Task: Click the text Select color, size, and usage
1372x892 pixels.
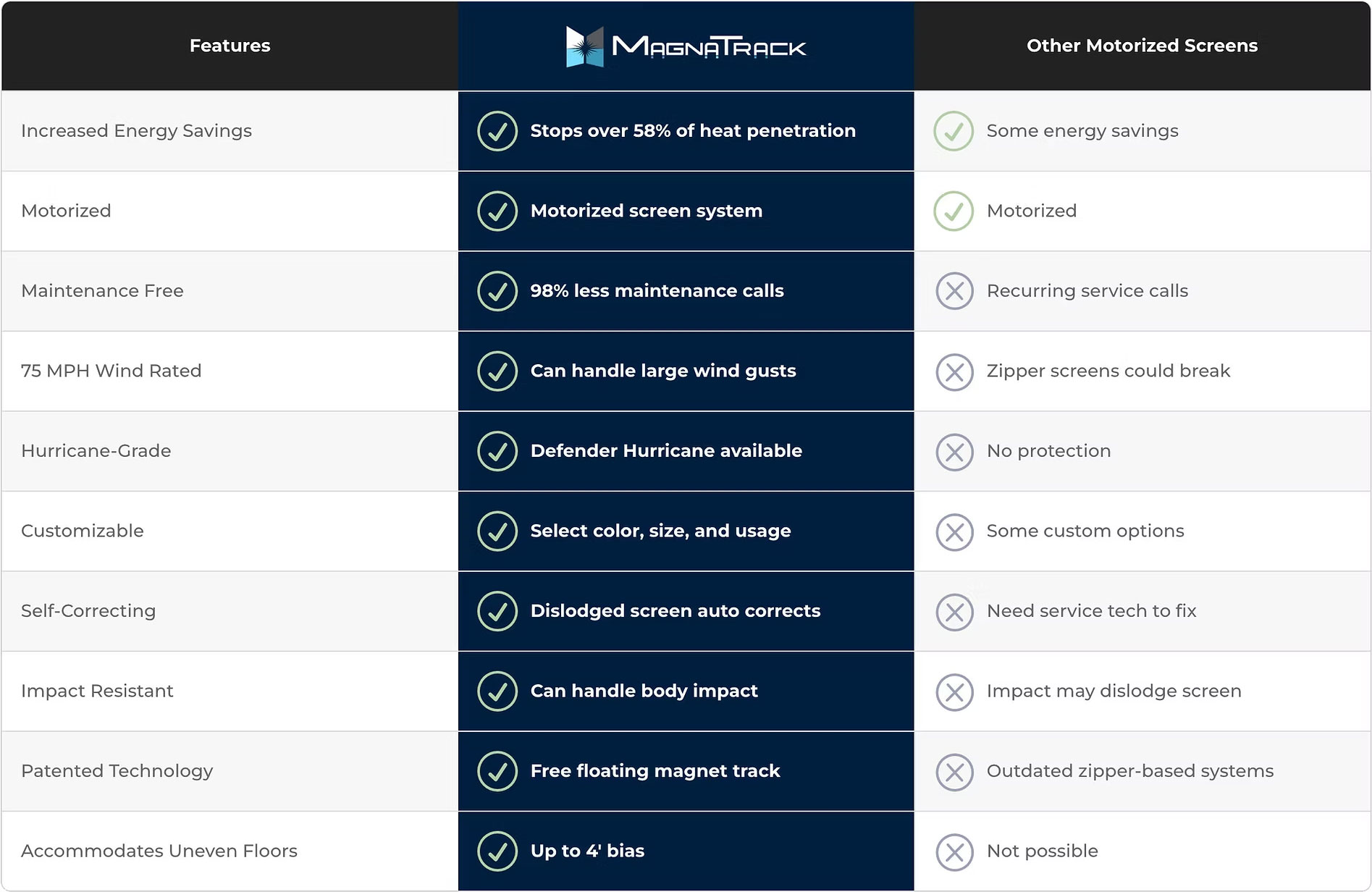Action: coord(660,531)
